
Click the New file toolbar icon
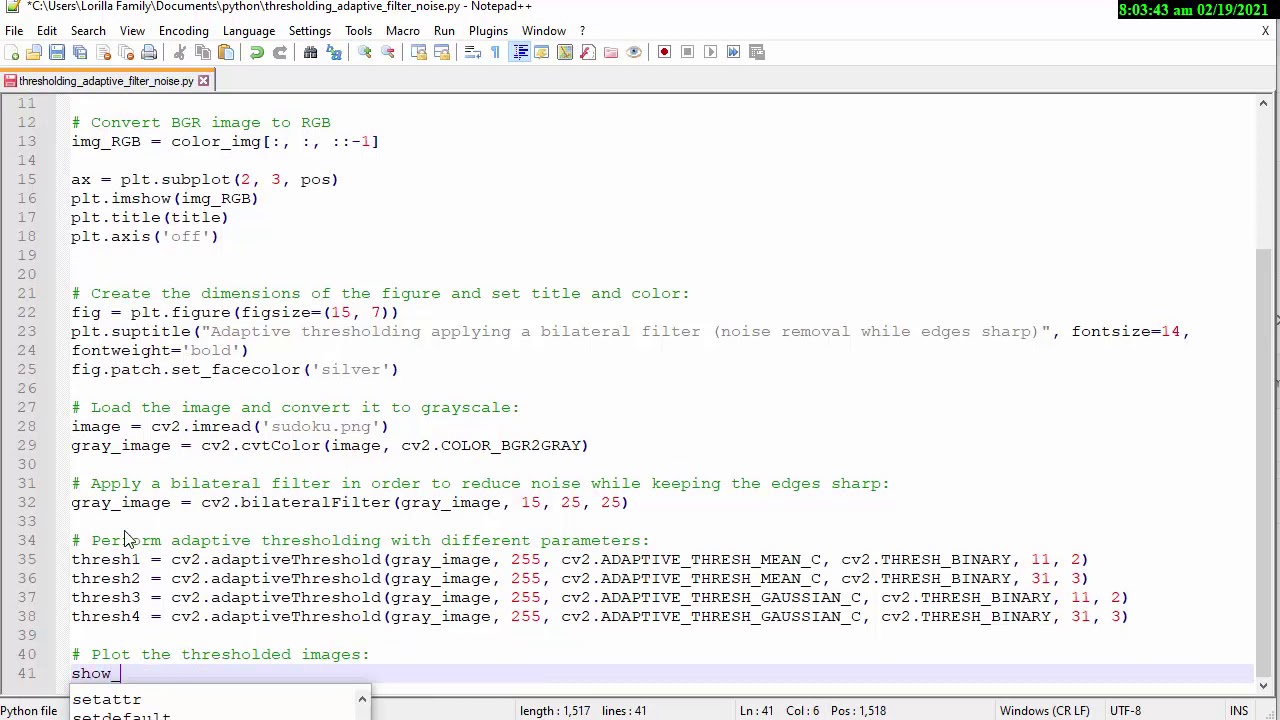tap(13, 52)
